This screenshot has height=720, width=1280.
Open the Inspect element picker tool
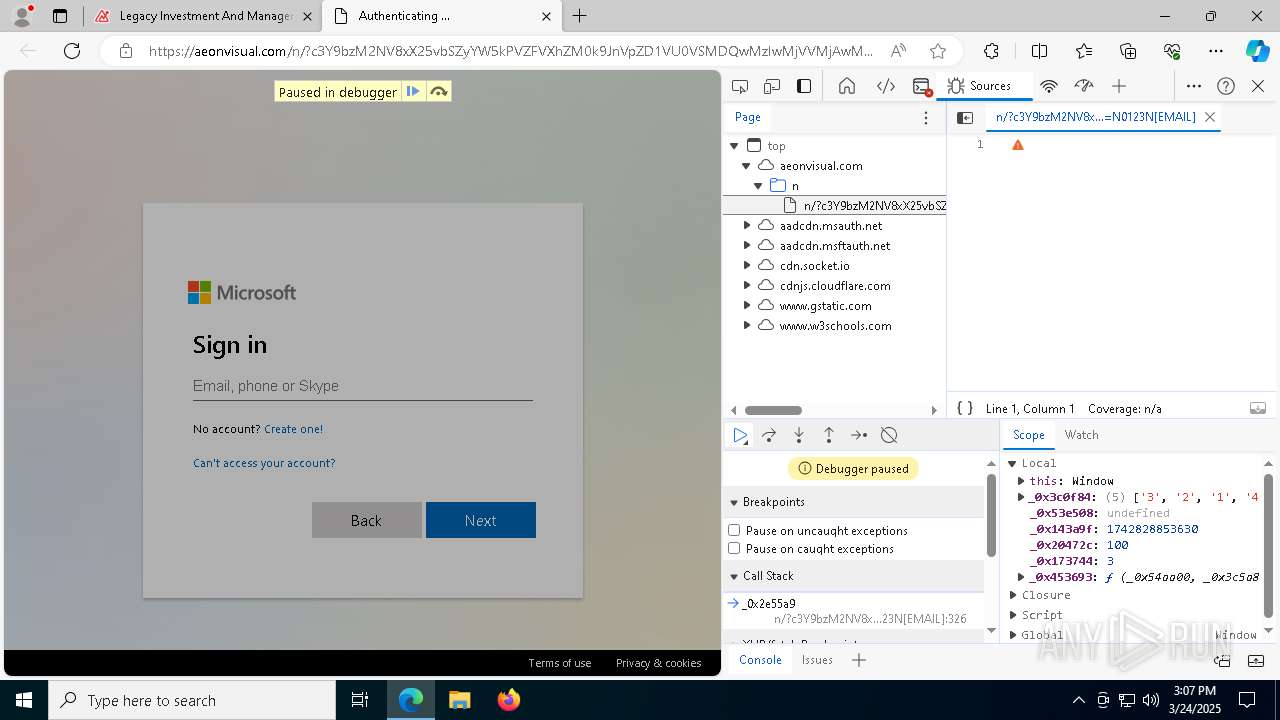[x=740, y=86]
